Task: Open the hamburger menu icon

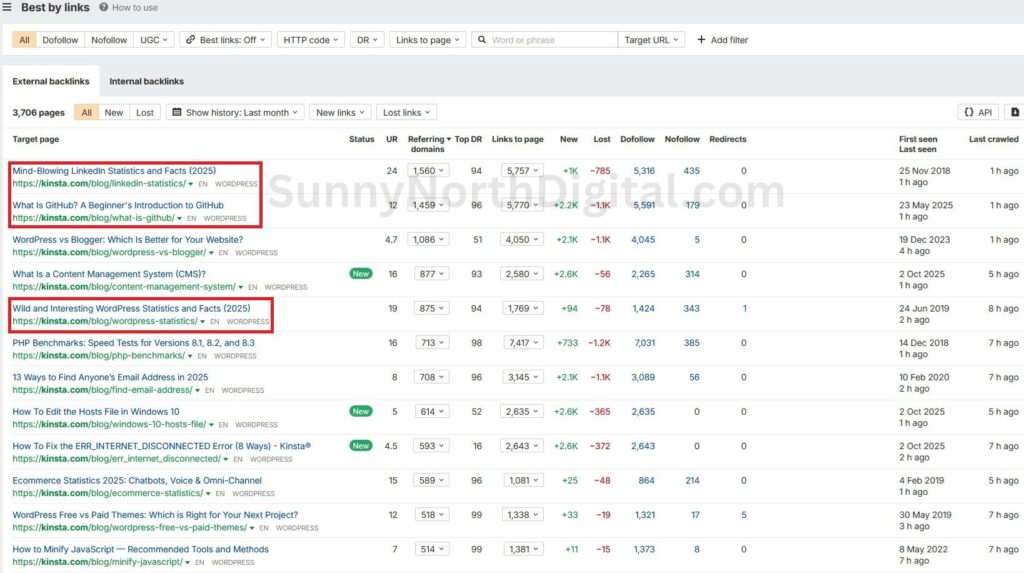Action: (x=7, y=7)
